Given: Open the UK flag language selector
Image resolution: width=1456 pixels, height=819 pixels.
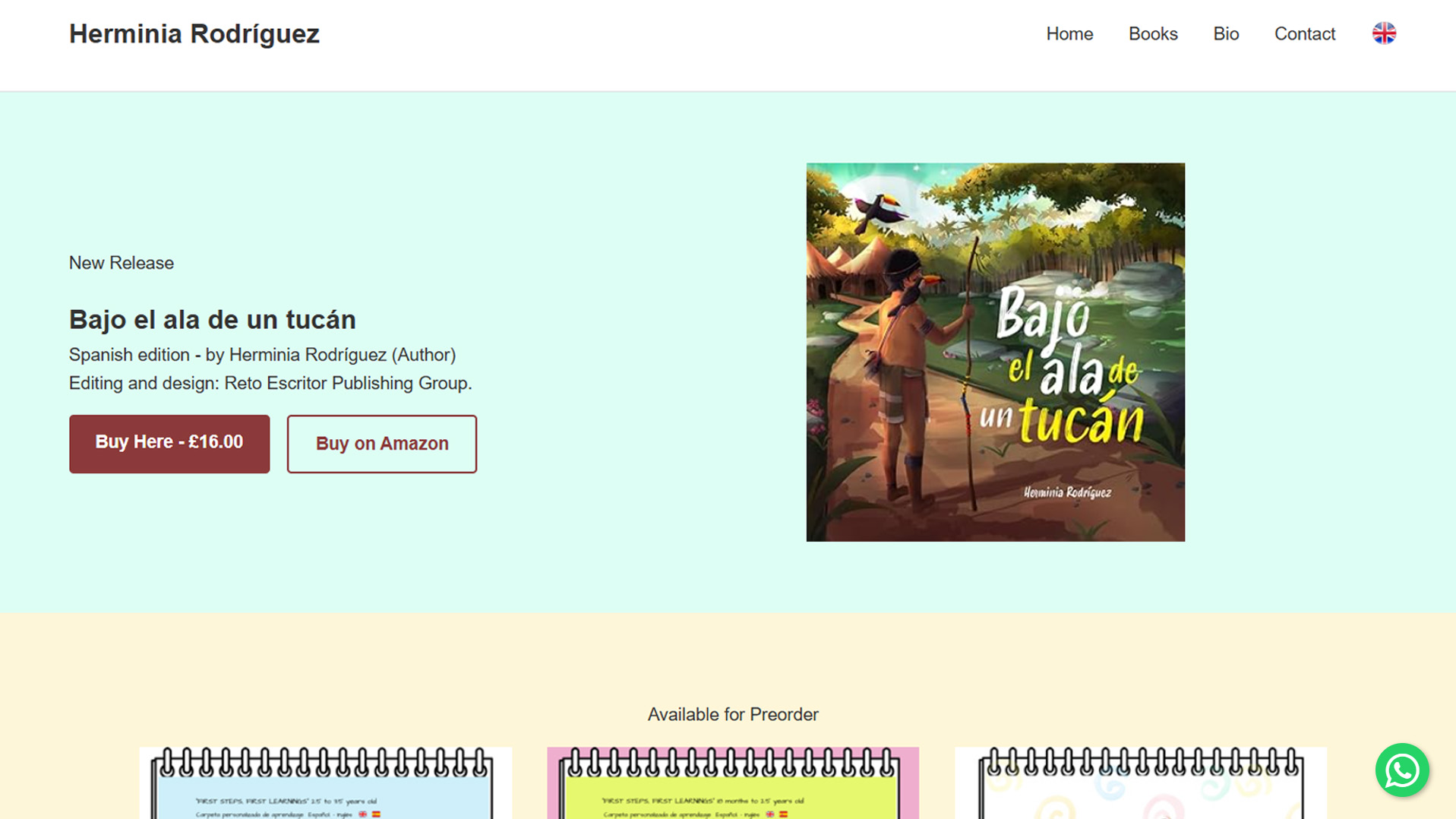Looking at the screenshot, I should 1384,33.
